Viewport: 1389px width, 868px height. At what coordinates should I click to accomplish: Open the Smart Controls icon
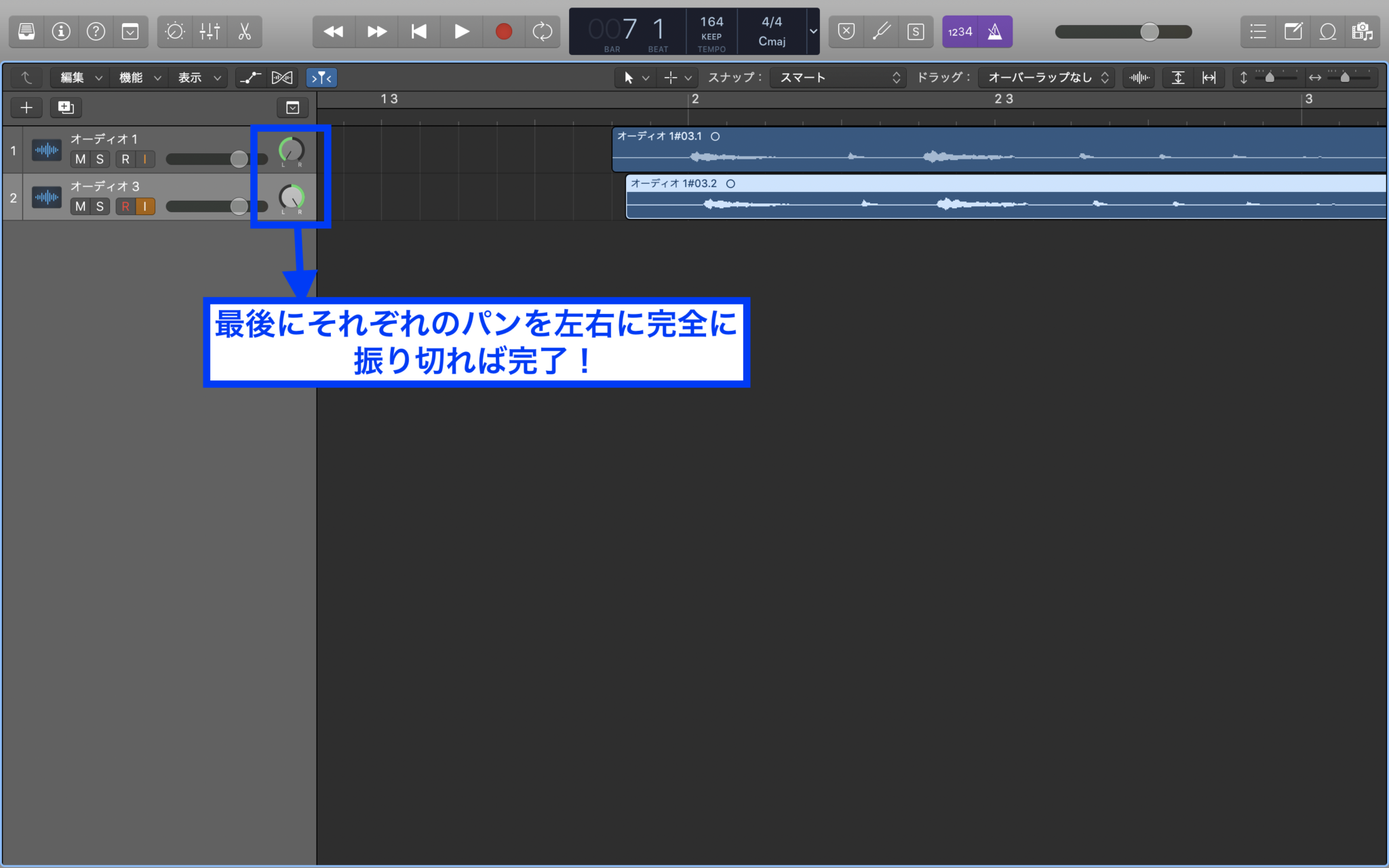click(176, 31)
